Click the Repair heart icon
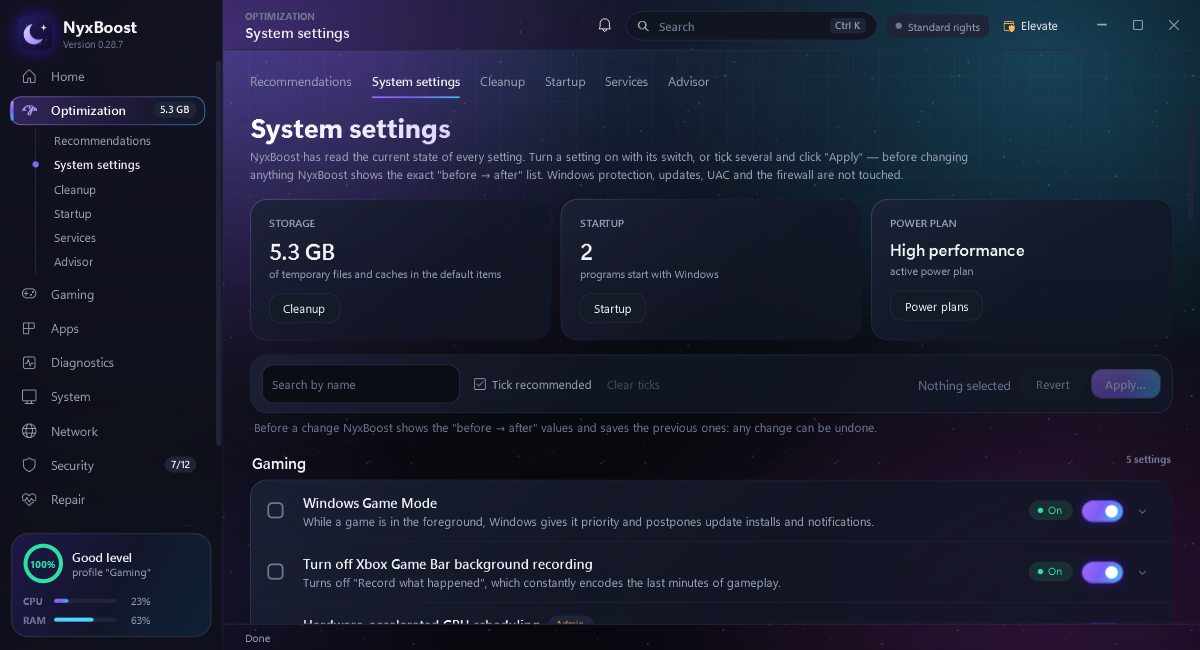1200x650 pixels. 30,499
